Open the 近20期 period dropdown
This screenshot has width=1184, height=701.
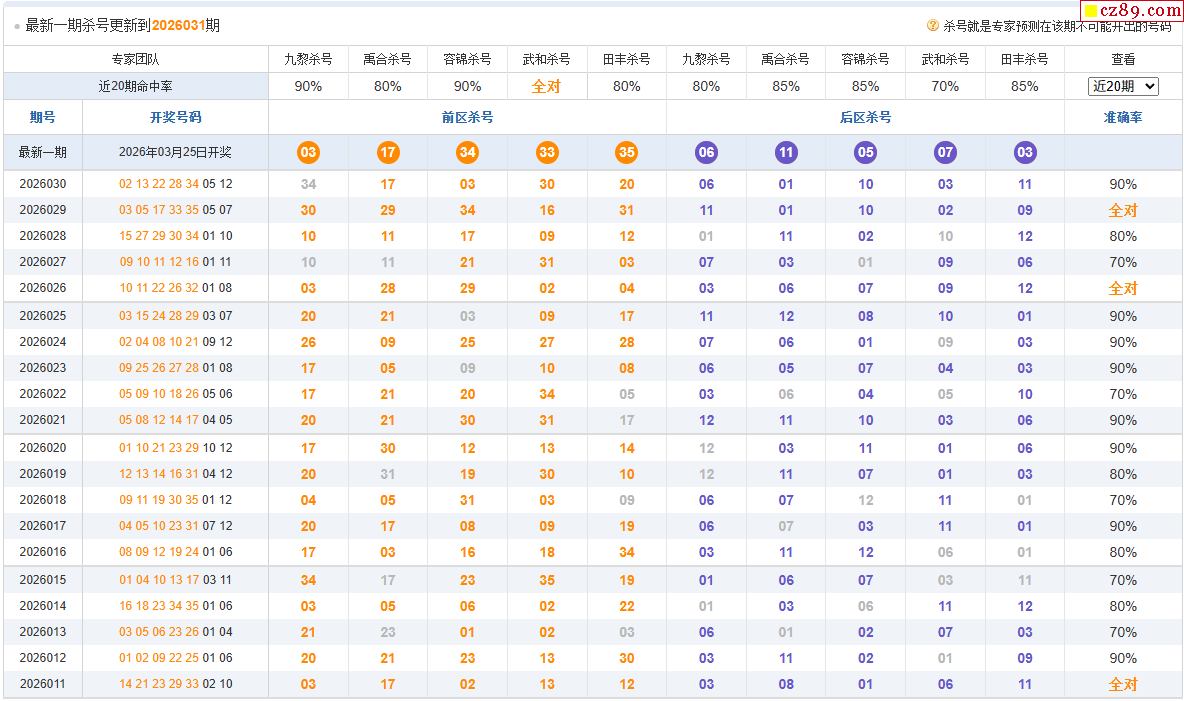pos(1123,87)
